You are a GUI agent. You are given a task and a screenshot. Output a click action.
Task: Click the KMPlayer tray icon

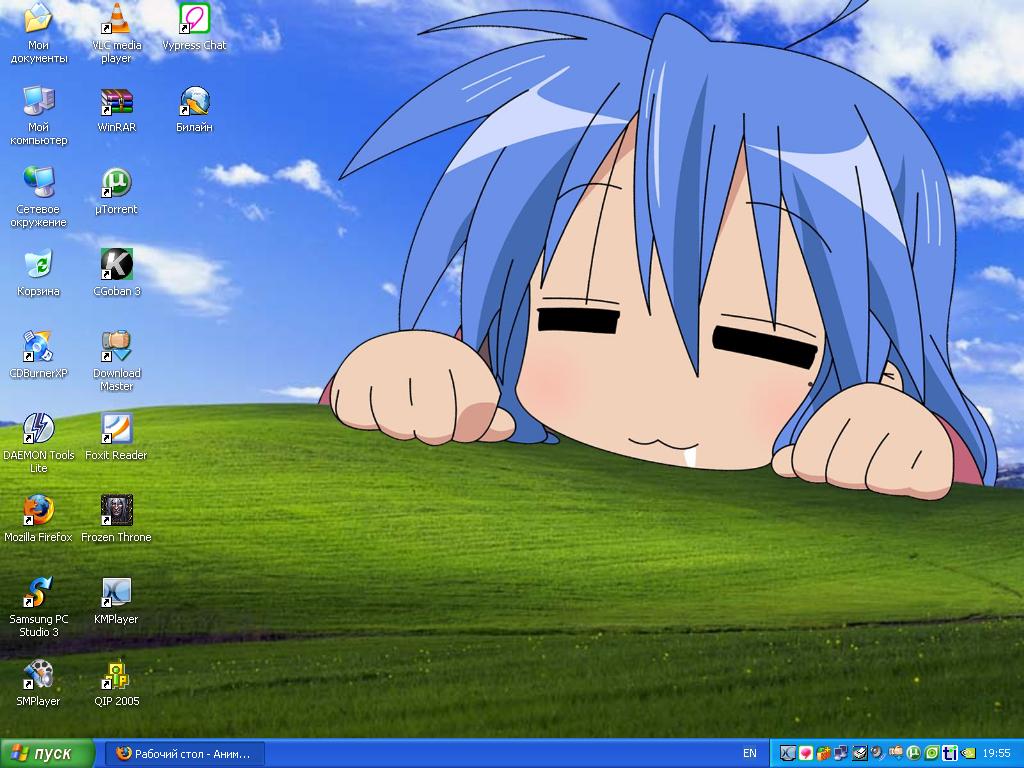pos(788,753)
